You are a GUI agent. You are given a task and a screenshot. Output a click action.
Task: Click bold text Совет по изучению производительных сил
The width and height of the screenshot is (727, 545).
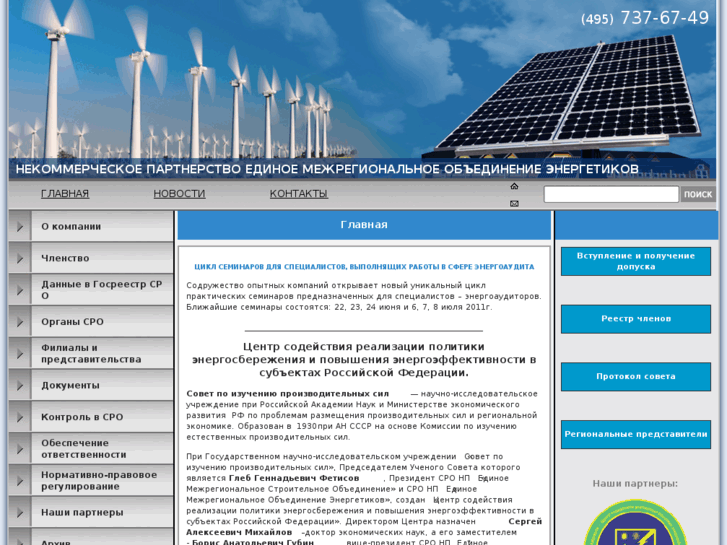pyautogui.click(x=287, y=394)
